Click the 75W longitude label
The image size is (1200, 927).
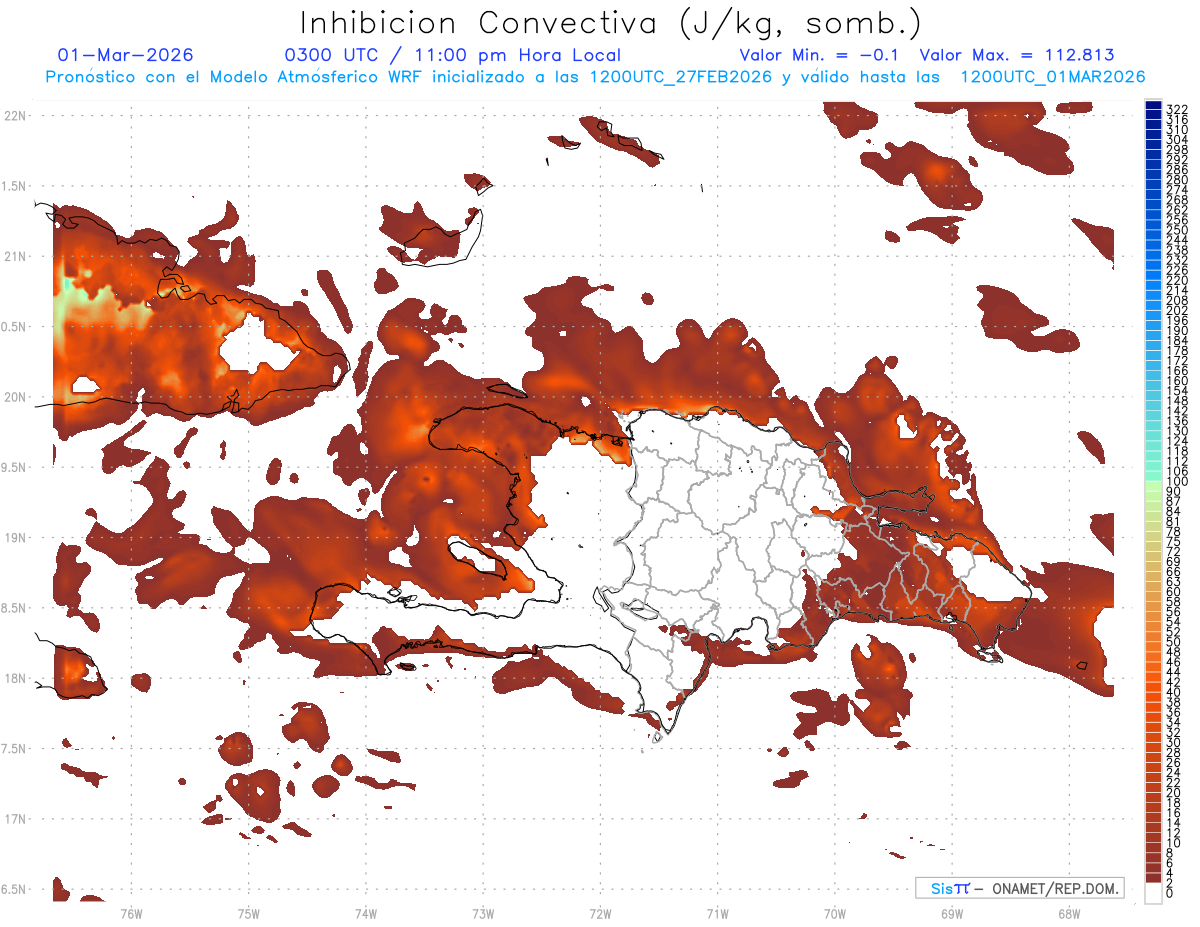point(248,913)
